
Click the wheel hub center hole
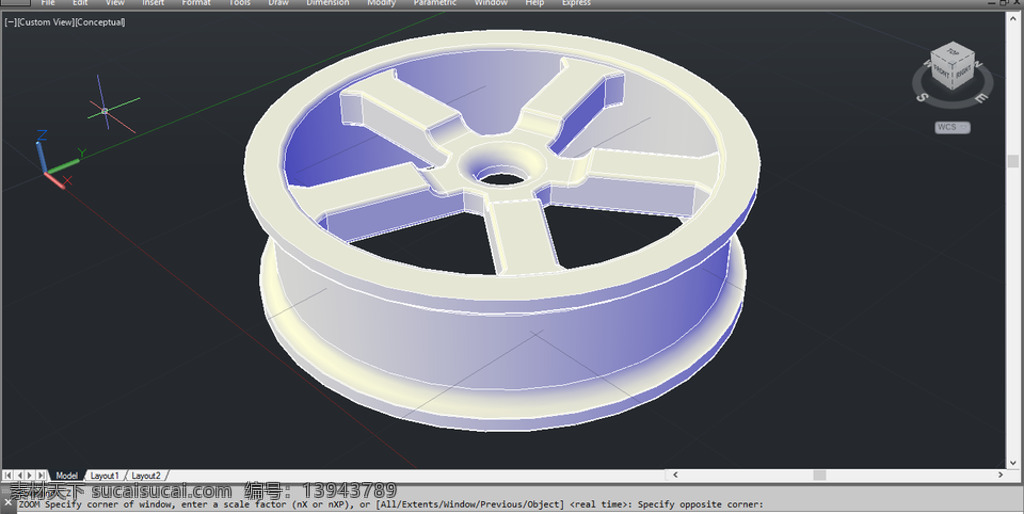(x=502, y=178)
